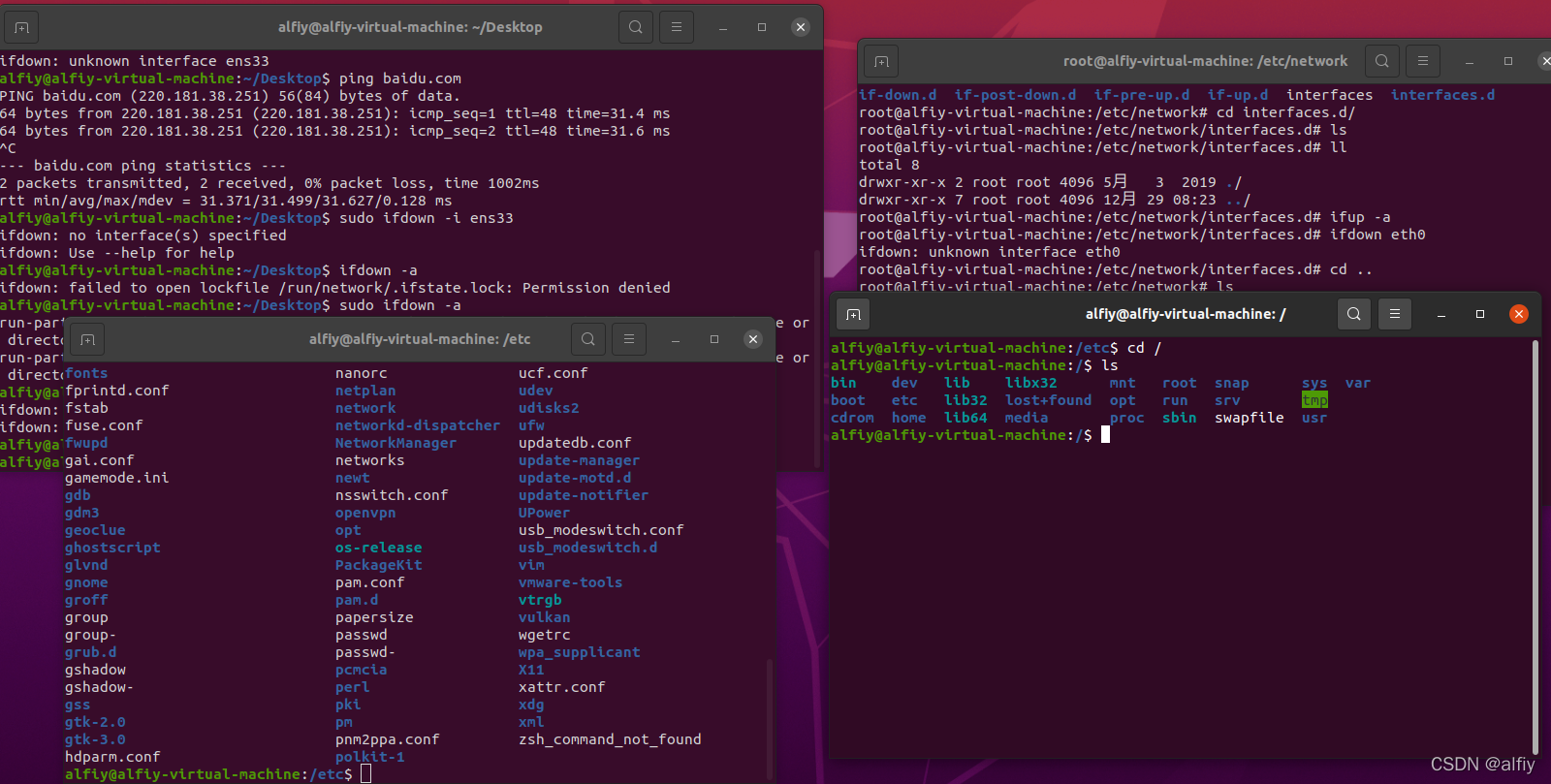Click 'libx32' in root directory listing
Screen dimensions: 1551x784
1030,383
